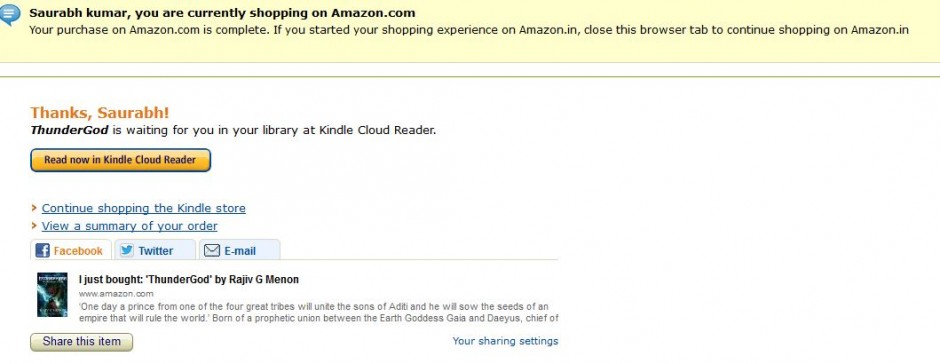Click the Twitter bird icon
The image size is (940, 364).
coord(126,251)
